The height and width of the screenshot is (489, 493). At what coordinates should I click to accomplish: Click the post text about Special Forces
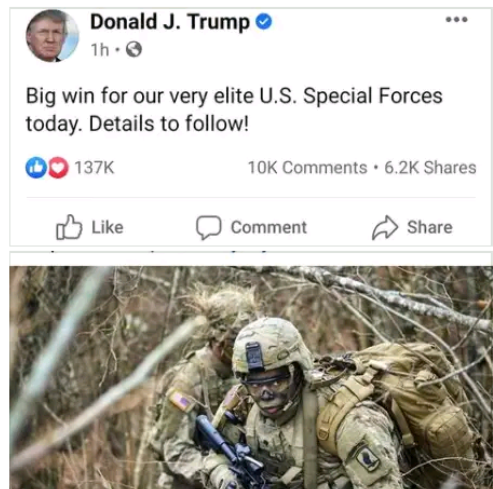pos(234,110)
